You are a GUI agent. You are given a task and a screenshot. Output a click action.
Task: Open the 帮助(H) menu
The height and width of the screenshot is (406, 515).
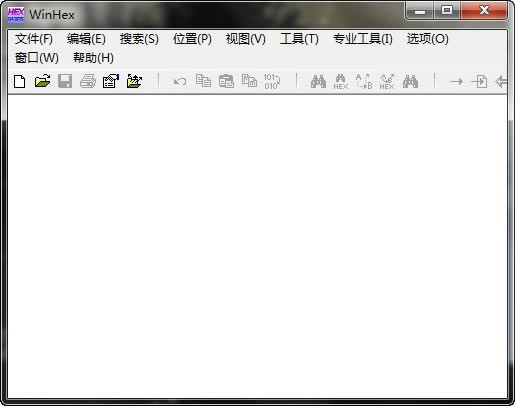pyautogui.click(x=94, y=58)
